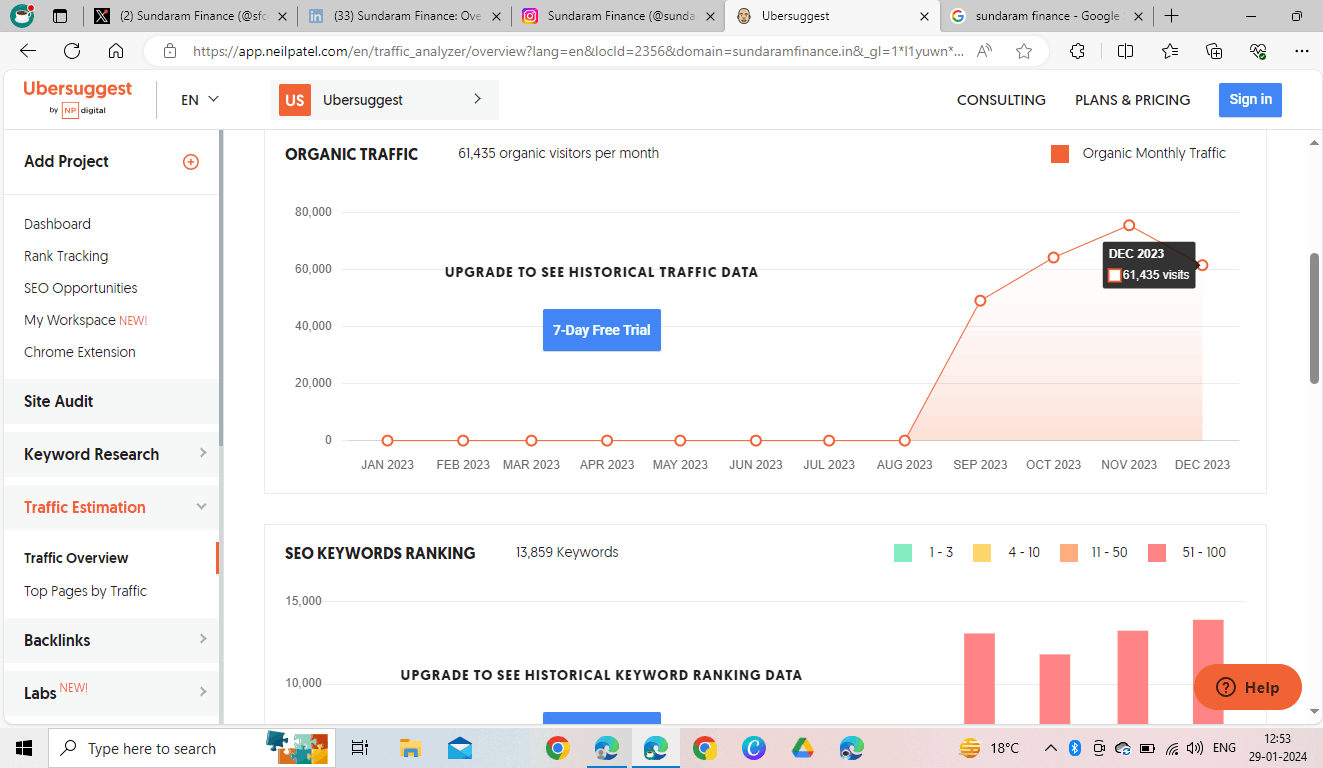Viewport: 1323px width, 768px height.
Task: Toggle Organic Monthly Traffic legend series
Action: click(1138, 153)
